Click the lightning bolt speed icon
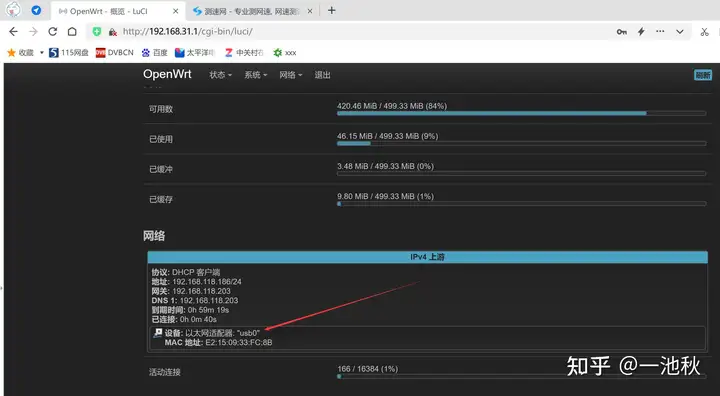 coord(641,32)
